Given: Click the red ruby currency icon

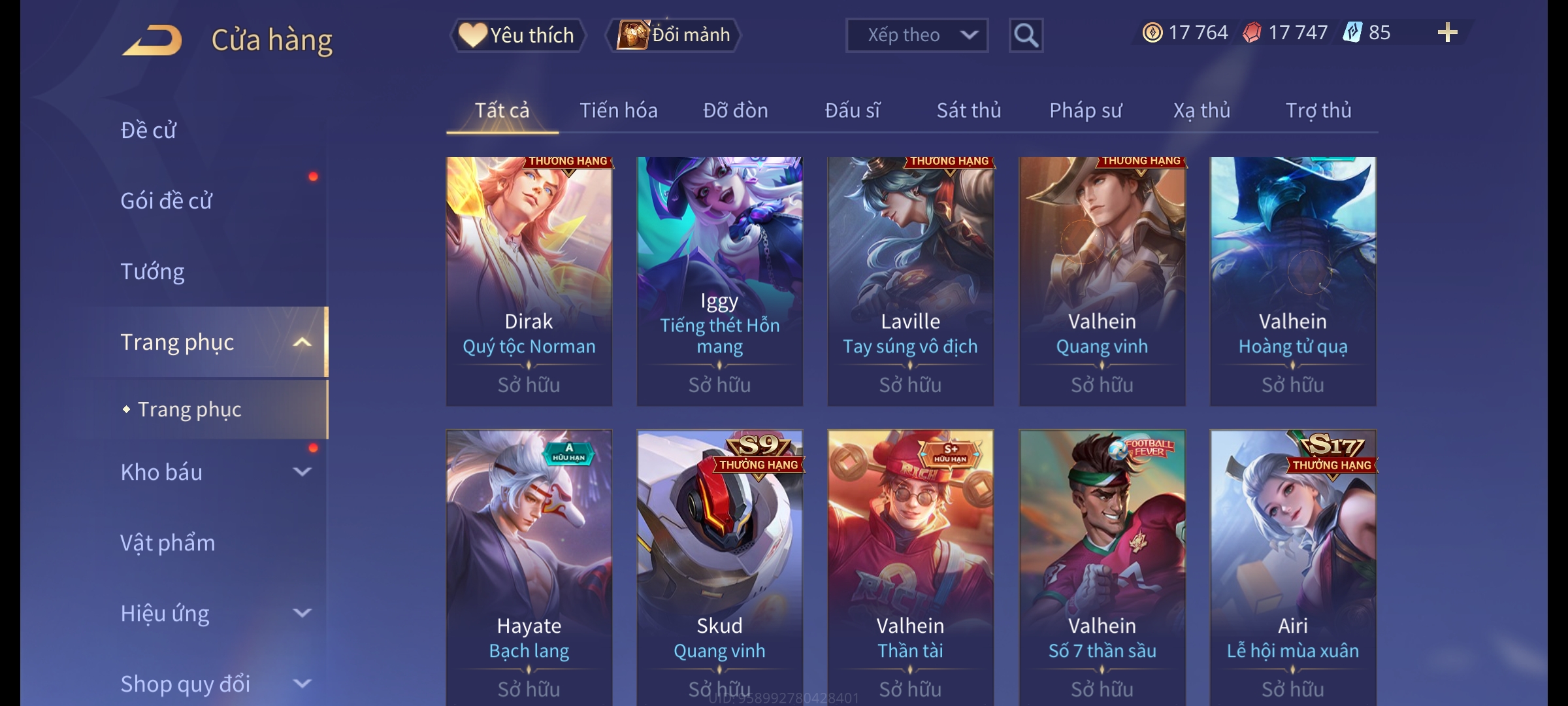Looking at the screenshot, I should (1252, 33).
